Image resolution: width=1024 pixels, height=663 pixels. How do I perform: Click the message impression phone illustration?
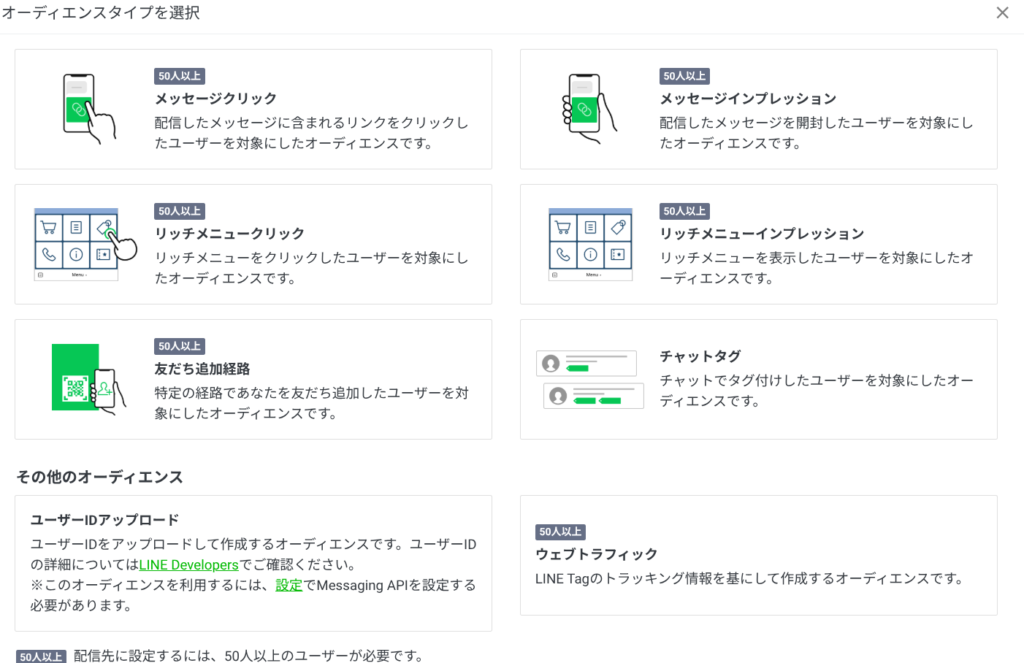(x=588, y=108)
